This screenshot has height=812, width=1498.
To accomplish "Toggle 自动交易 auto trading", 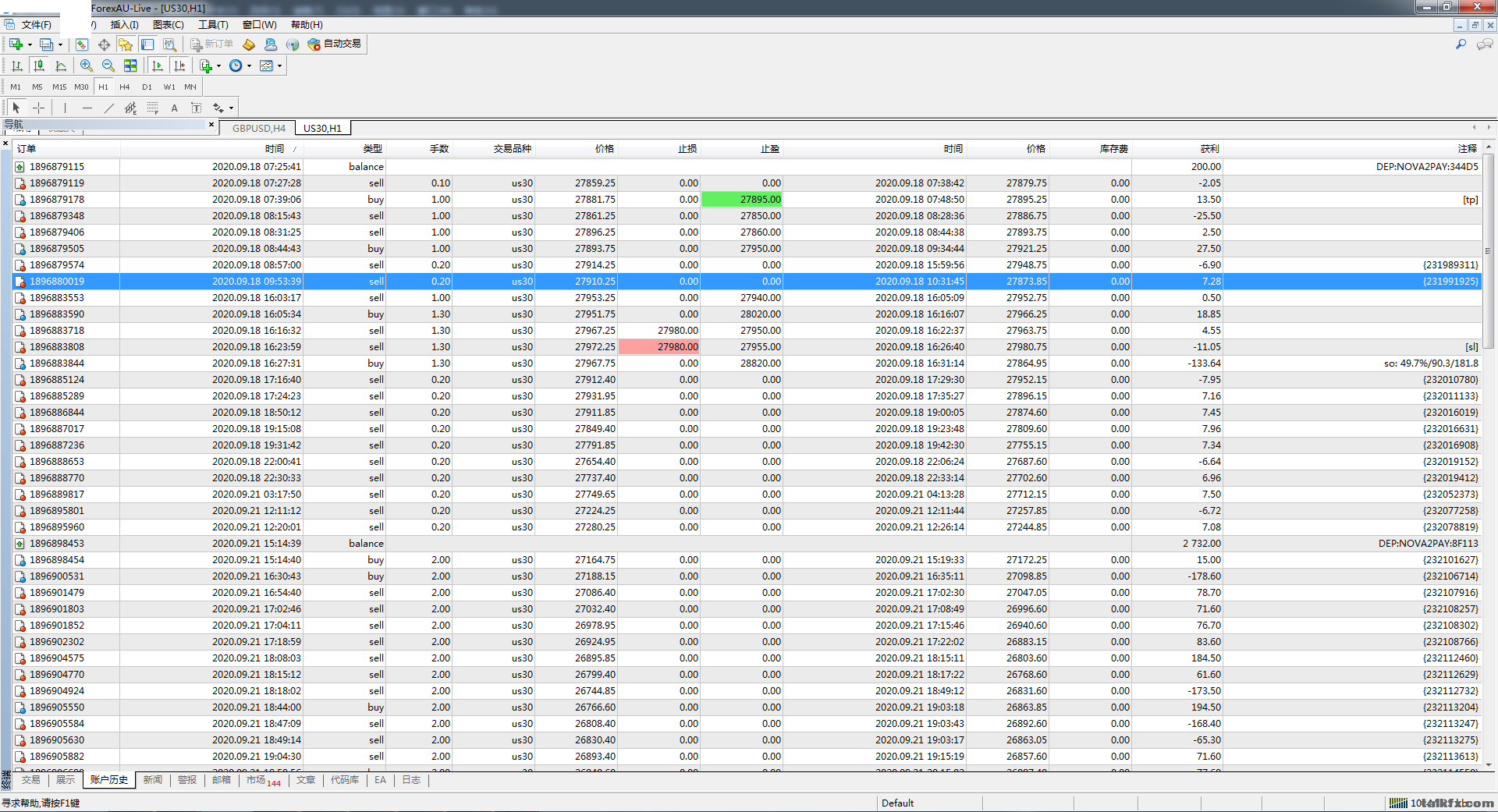I will click(335, 44).
